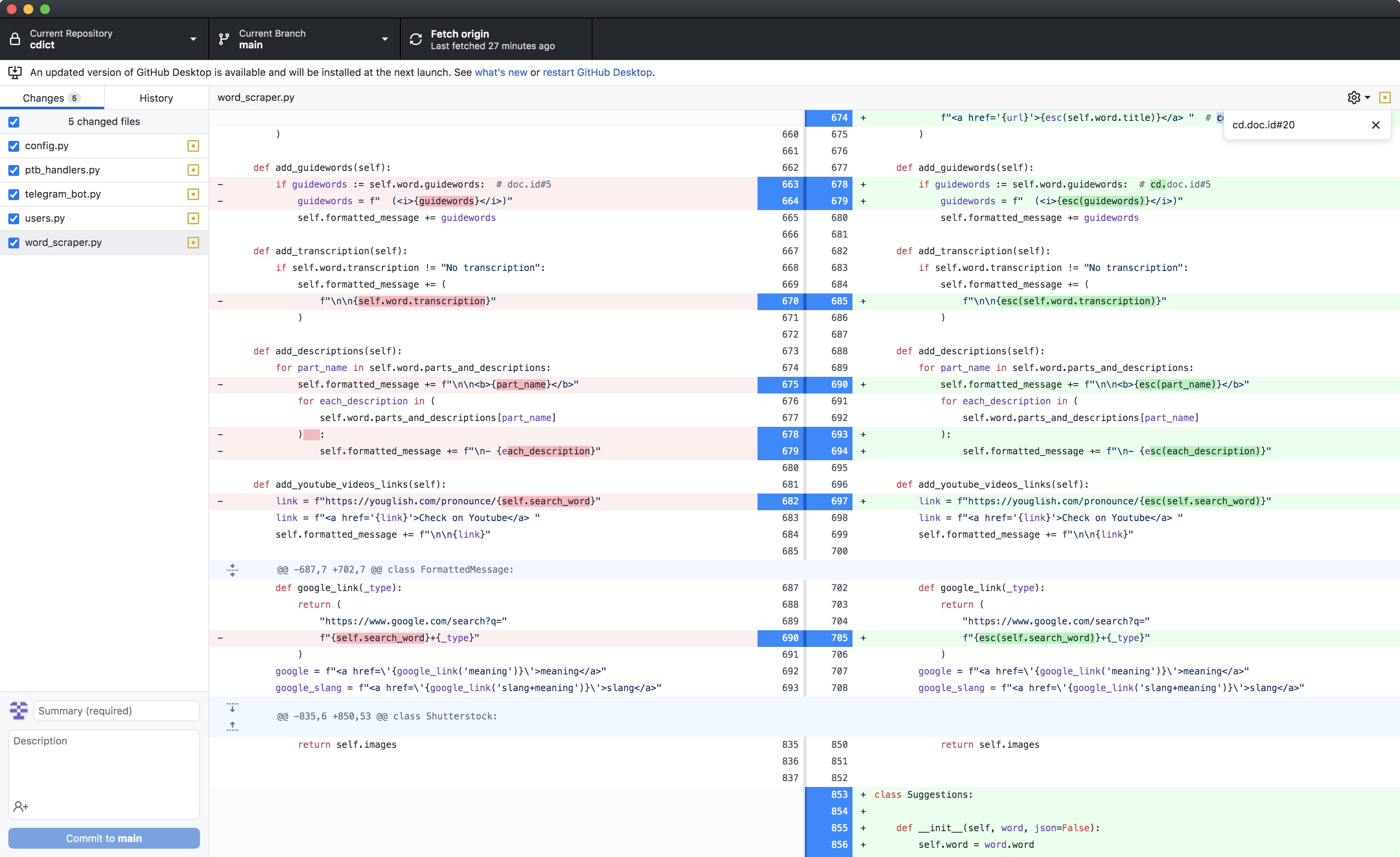Open the Current Repository dropdown
Screen dimensions: 1400x857
(x=104, y=39)
